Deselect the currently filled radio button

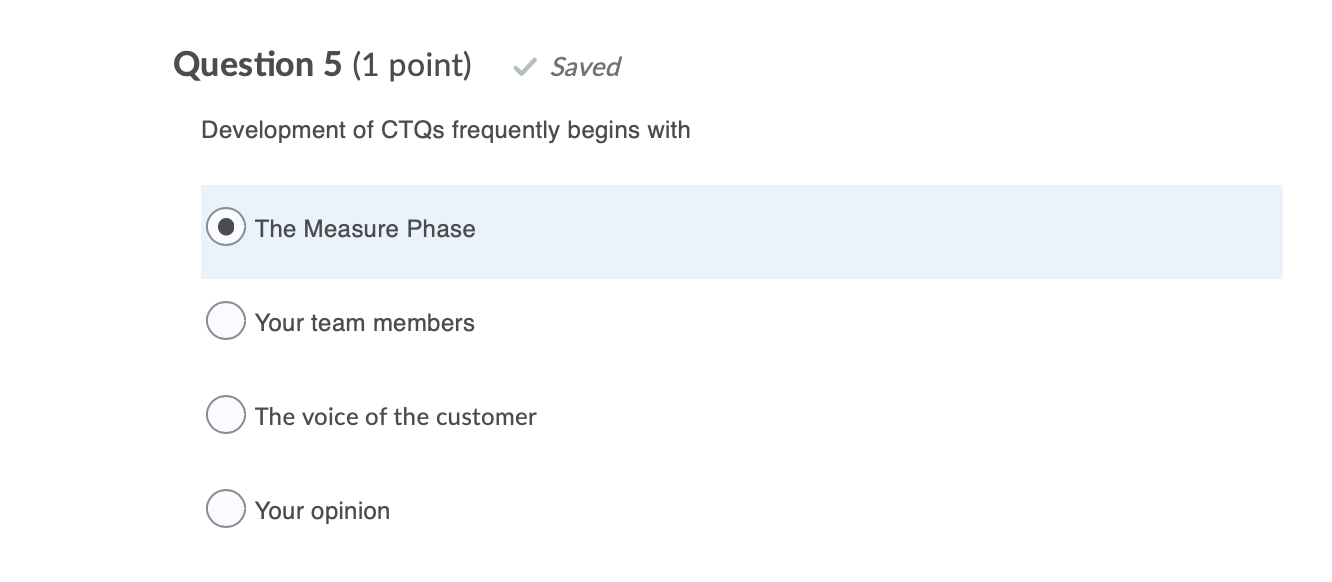click(x=225, y=227)
